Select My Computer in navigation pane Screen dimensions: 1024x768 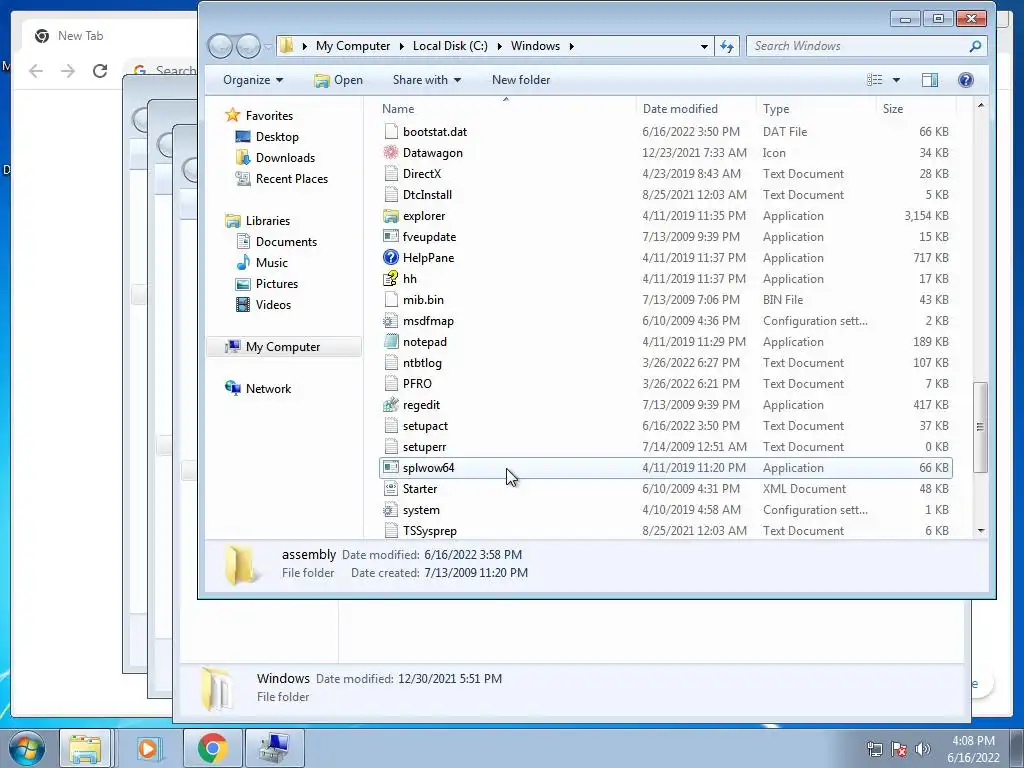(284, 347)
